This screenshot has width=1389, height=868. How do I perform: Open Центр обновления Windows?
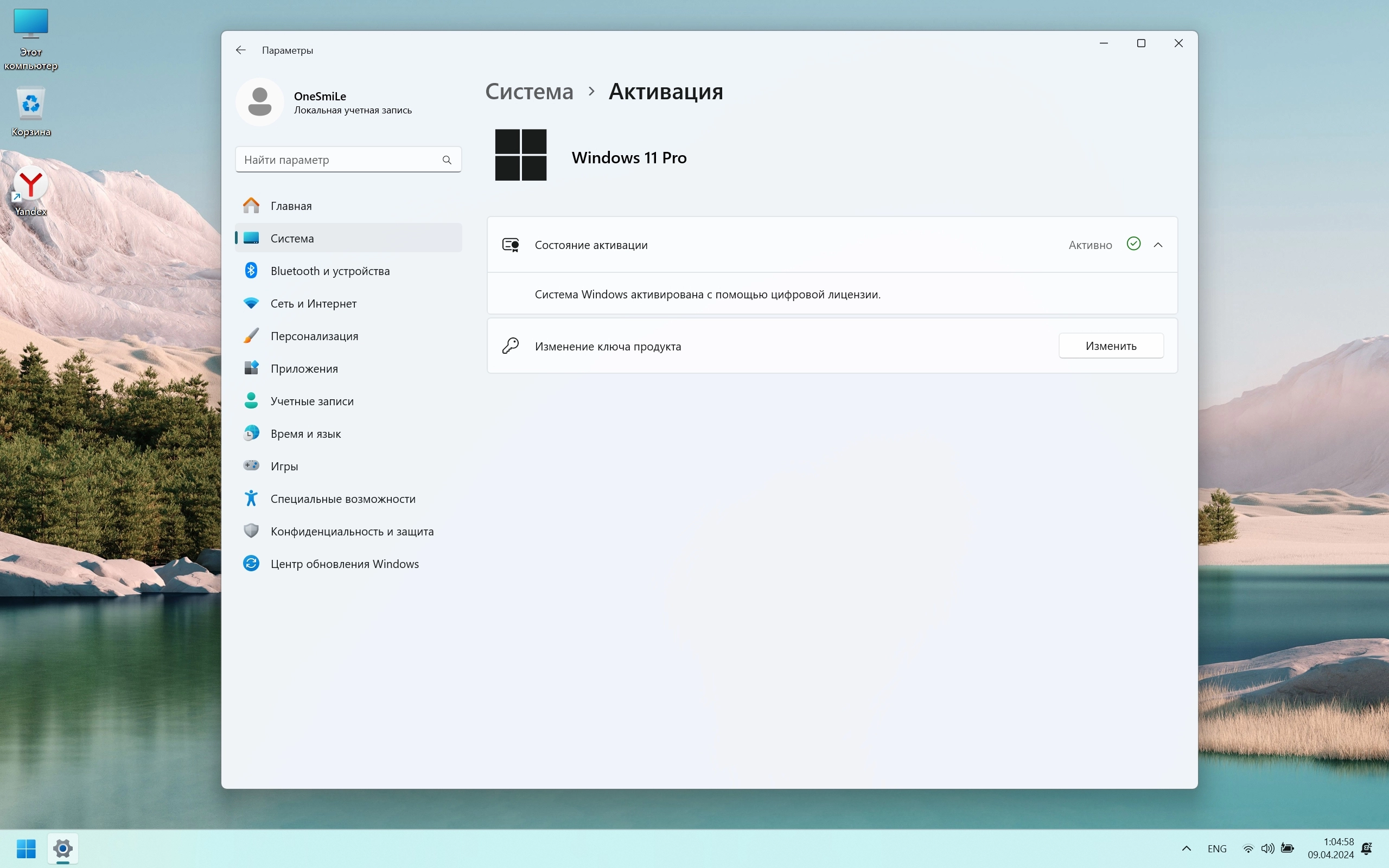click(x=345, y=564)
